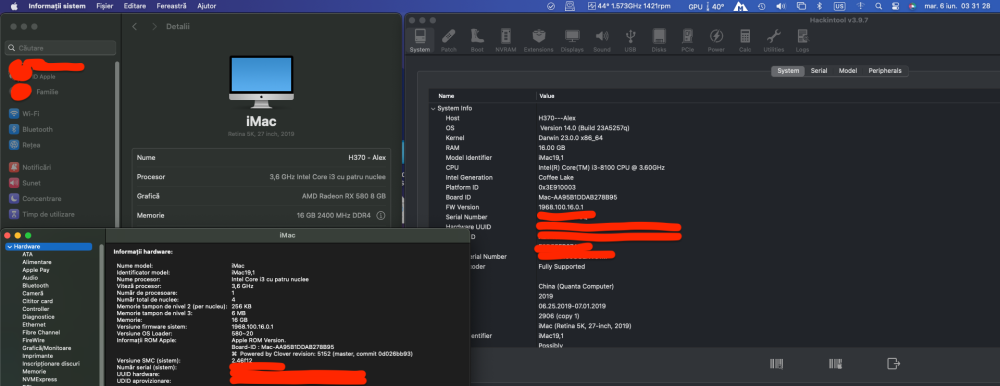Switch to the Model tab in Hackintool
The width and height of the screenshot is (1000, 386).
click(848, 71)
